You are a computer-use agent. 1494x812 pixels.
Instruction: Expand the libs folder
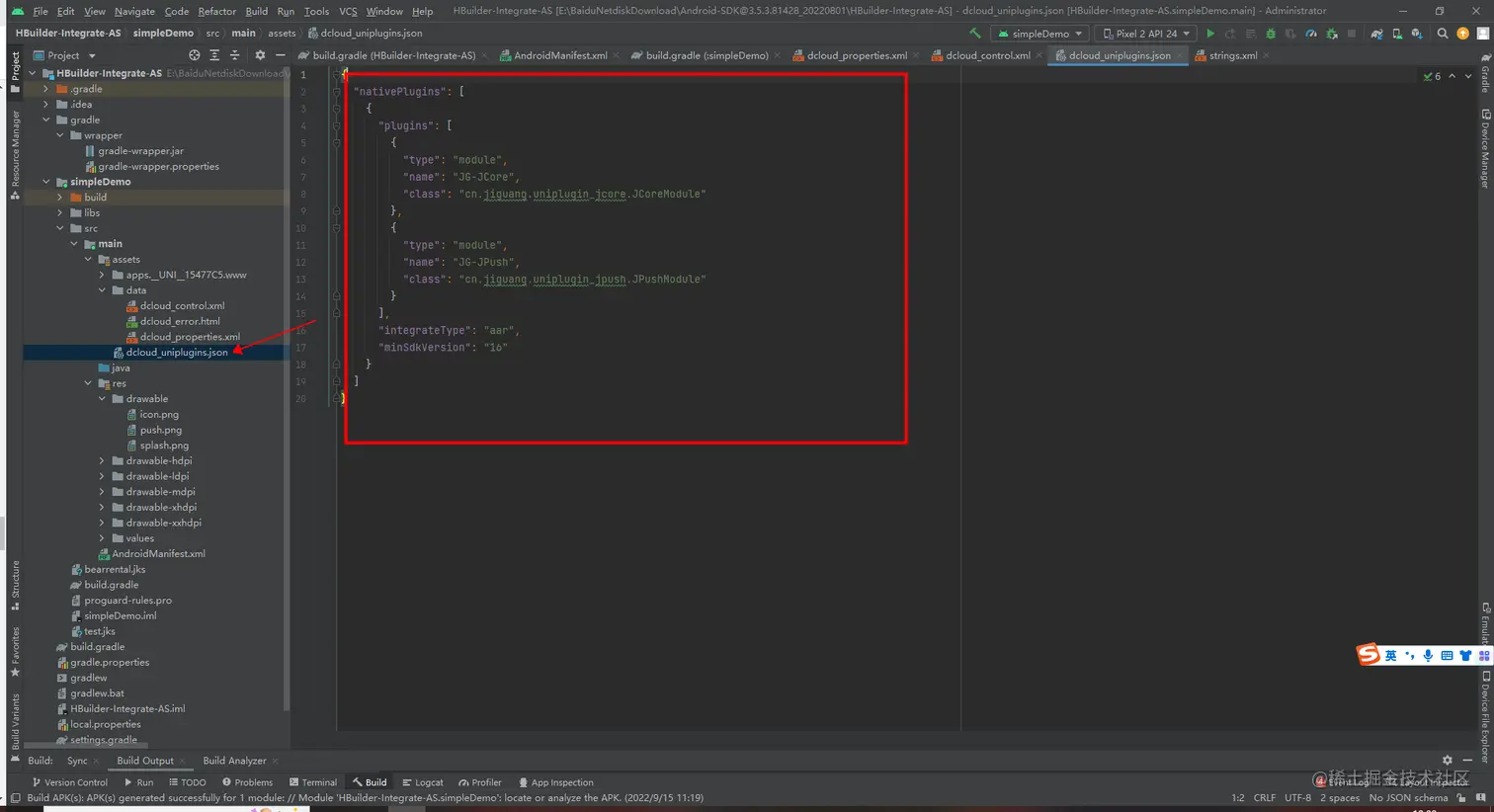(x=59, y=212)
